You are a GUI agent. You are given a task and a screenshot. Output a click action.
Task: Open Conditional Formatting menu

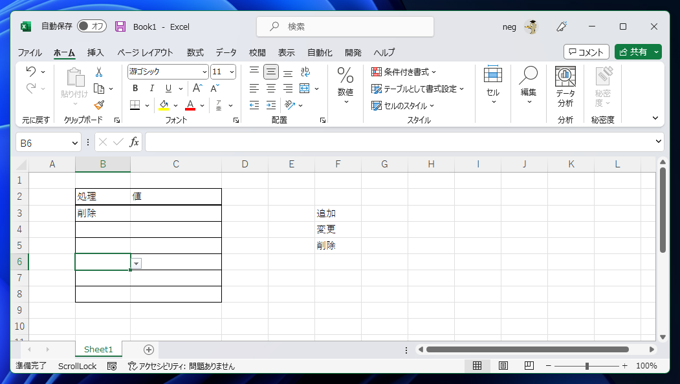tap(403, 72)
